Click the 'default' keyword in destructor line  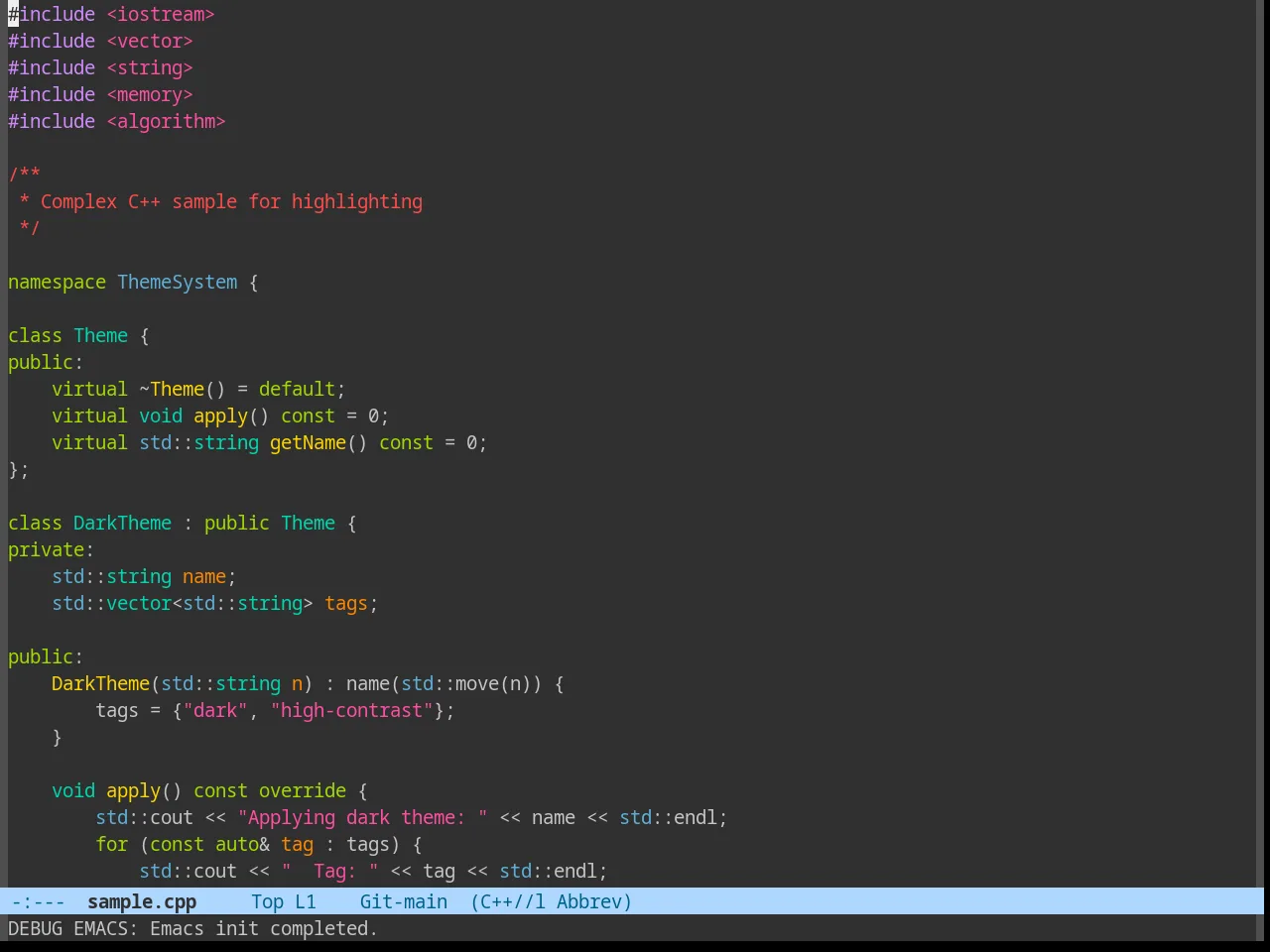(297, 389)
